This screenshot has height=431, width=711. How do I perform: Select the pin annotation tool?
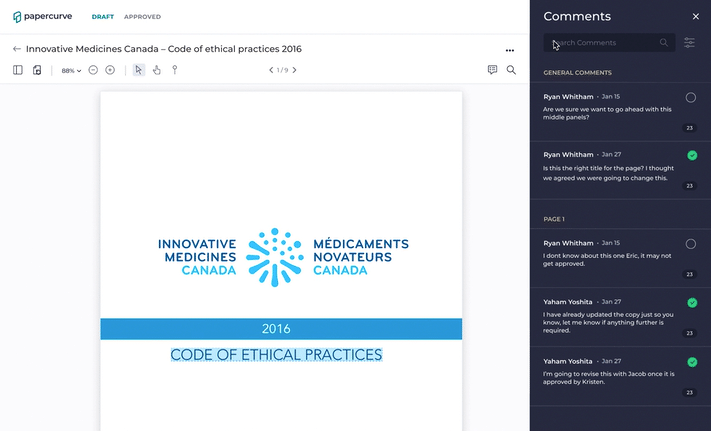[x=175, y=70]
